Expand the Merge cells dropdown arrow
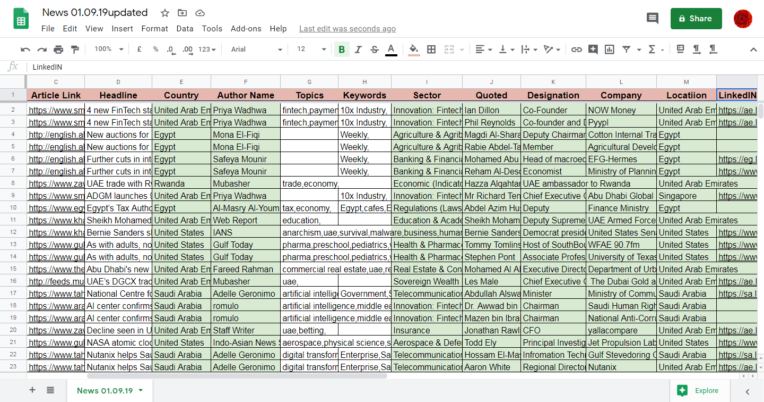This screenshot has height=402, width=764. click(x=461, y=49)
